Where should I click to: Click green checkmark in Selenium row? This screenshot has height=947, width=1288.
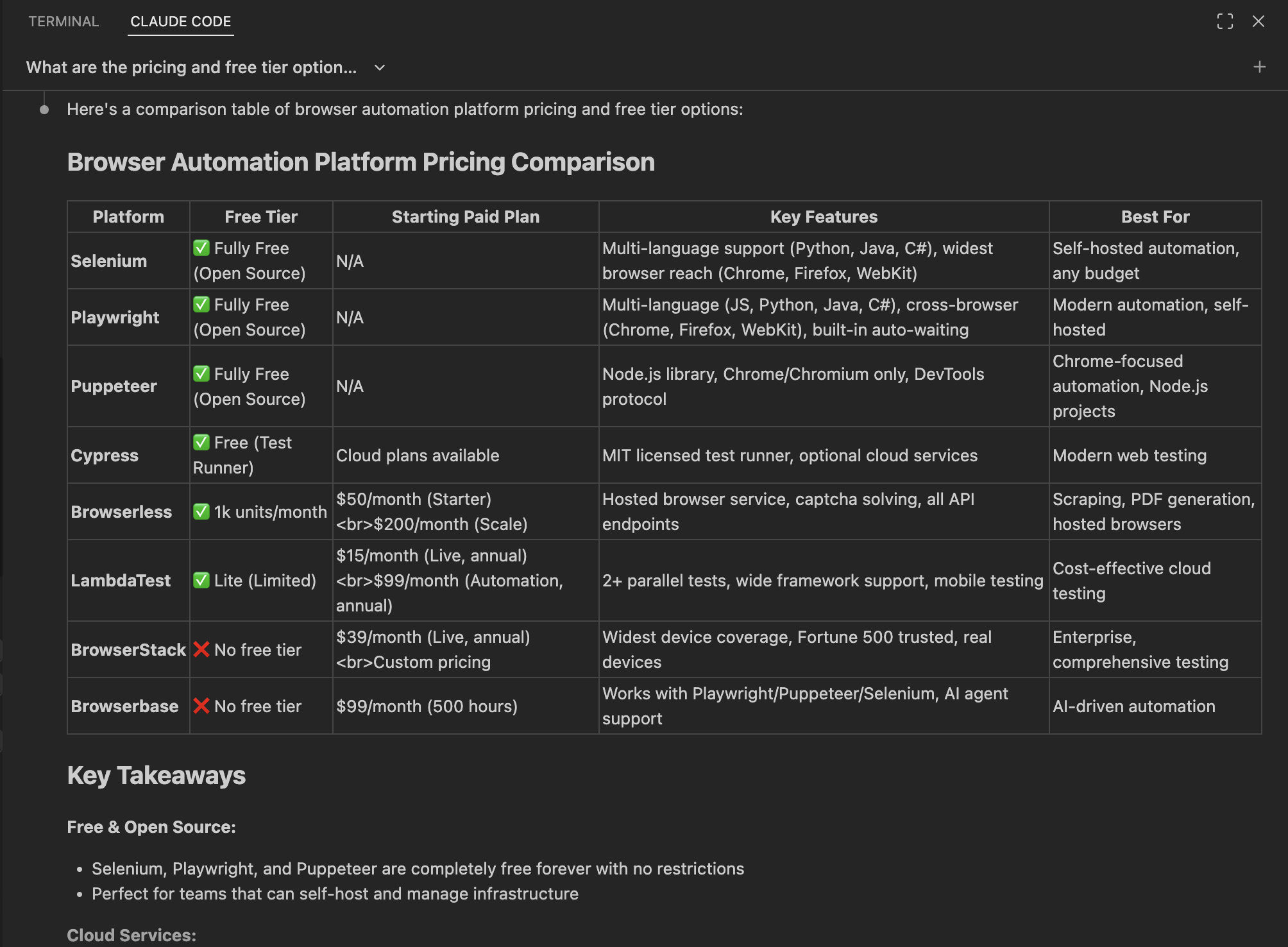(x=201, y=248)
